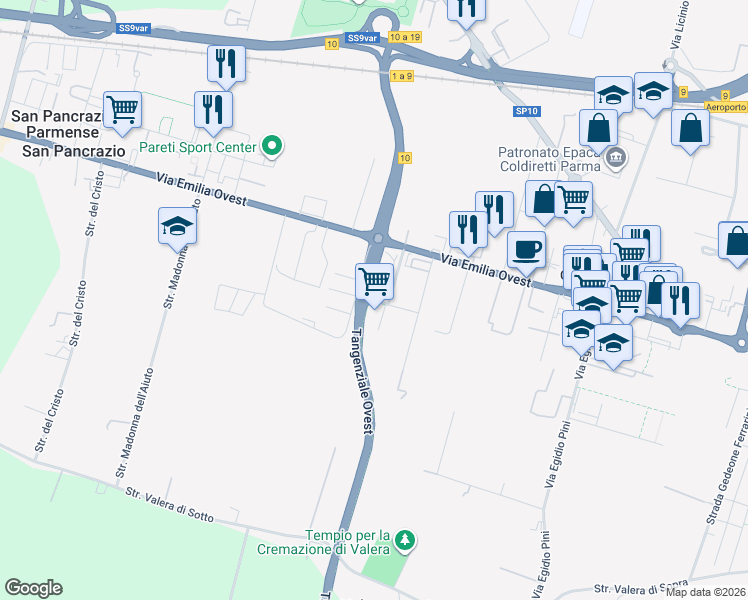Click the Aeroporto exit sign label

tap(726, 107)
